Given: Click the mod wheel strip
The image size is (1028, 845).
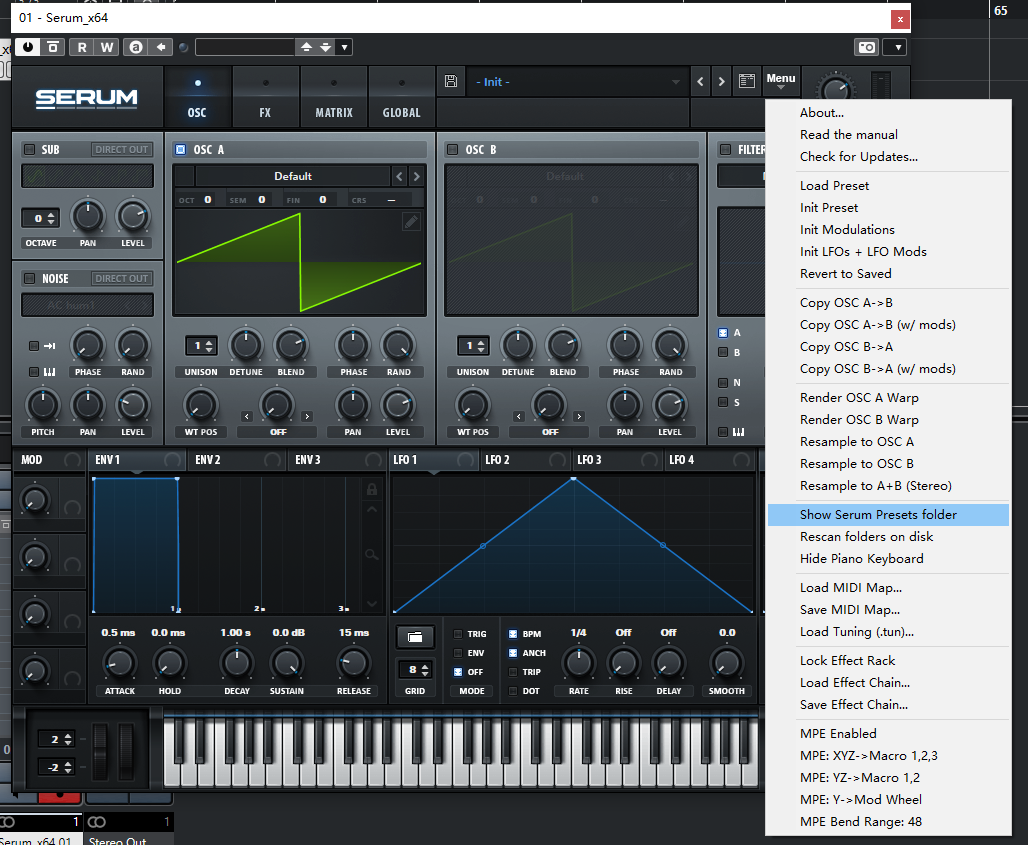Looking at the screenshot, I should [x=126, y=751].
